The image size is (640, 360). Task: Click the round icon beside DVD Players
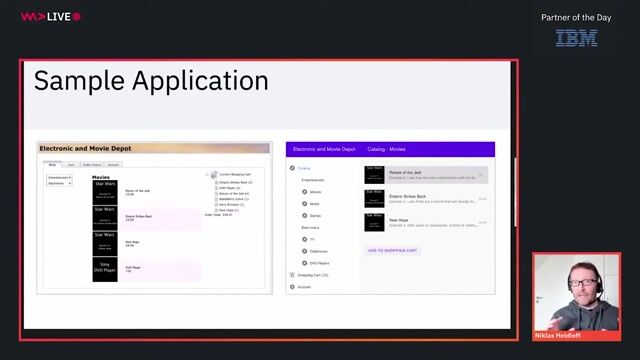(x=304, y=263)
